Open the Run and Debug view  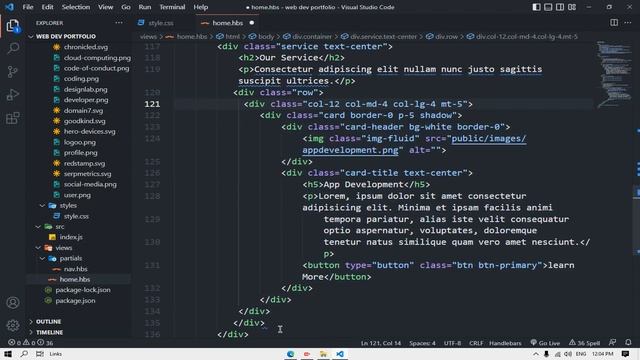click(x=13, y=95)
